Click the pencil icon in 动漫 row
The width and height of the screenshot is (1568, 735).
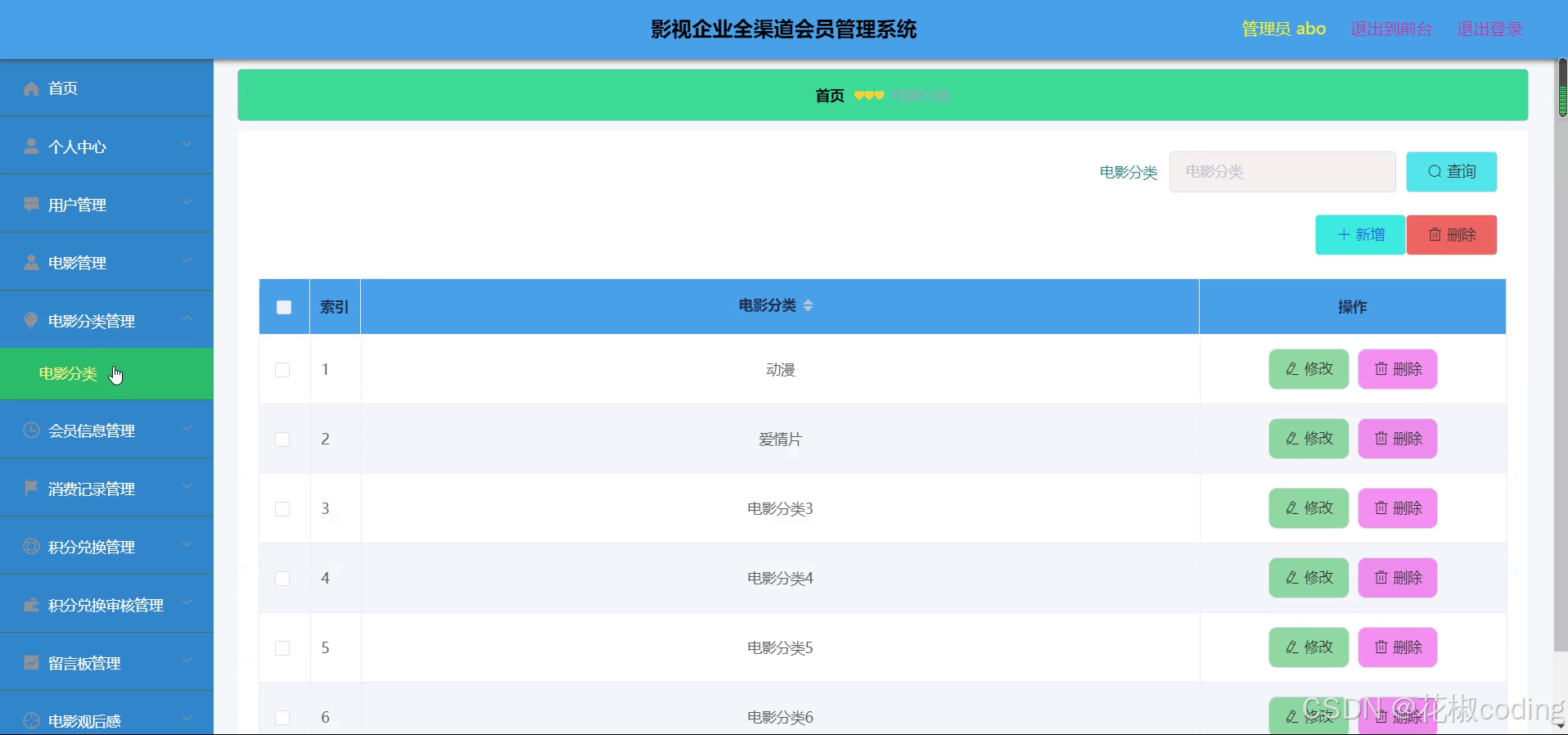pyautogui.click(x=1292, y=369)
